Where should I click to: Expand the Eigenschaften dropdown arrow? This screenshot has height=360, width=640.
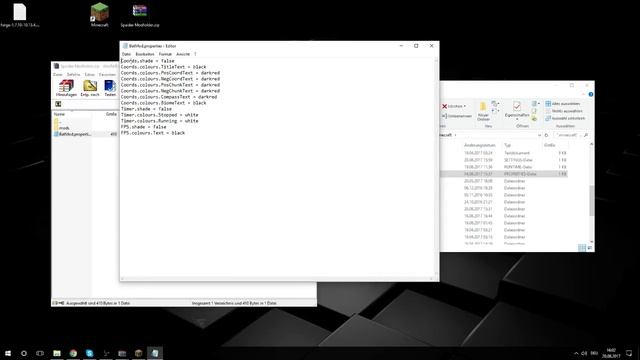tap(517, 120)
